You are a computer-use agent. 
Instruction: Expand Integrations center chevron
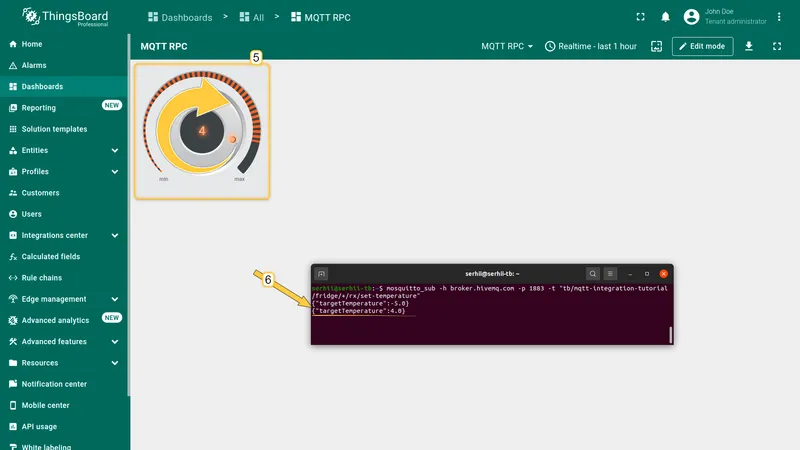coord(115,236)
